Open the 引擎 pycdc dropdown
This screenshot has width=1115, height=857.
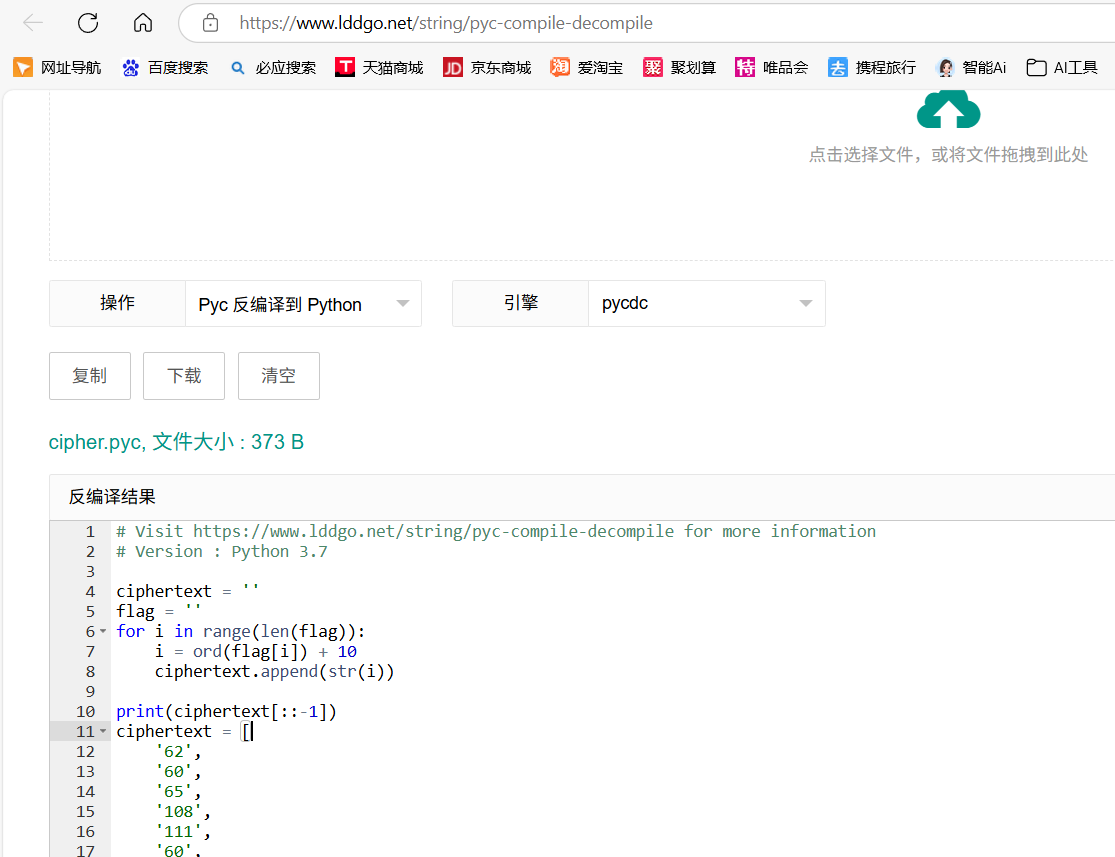707,304
